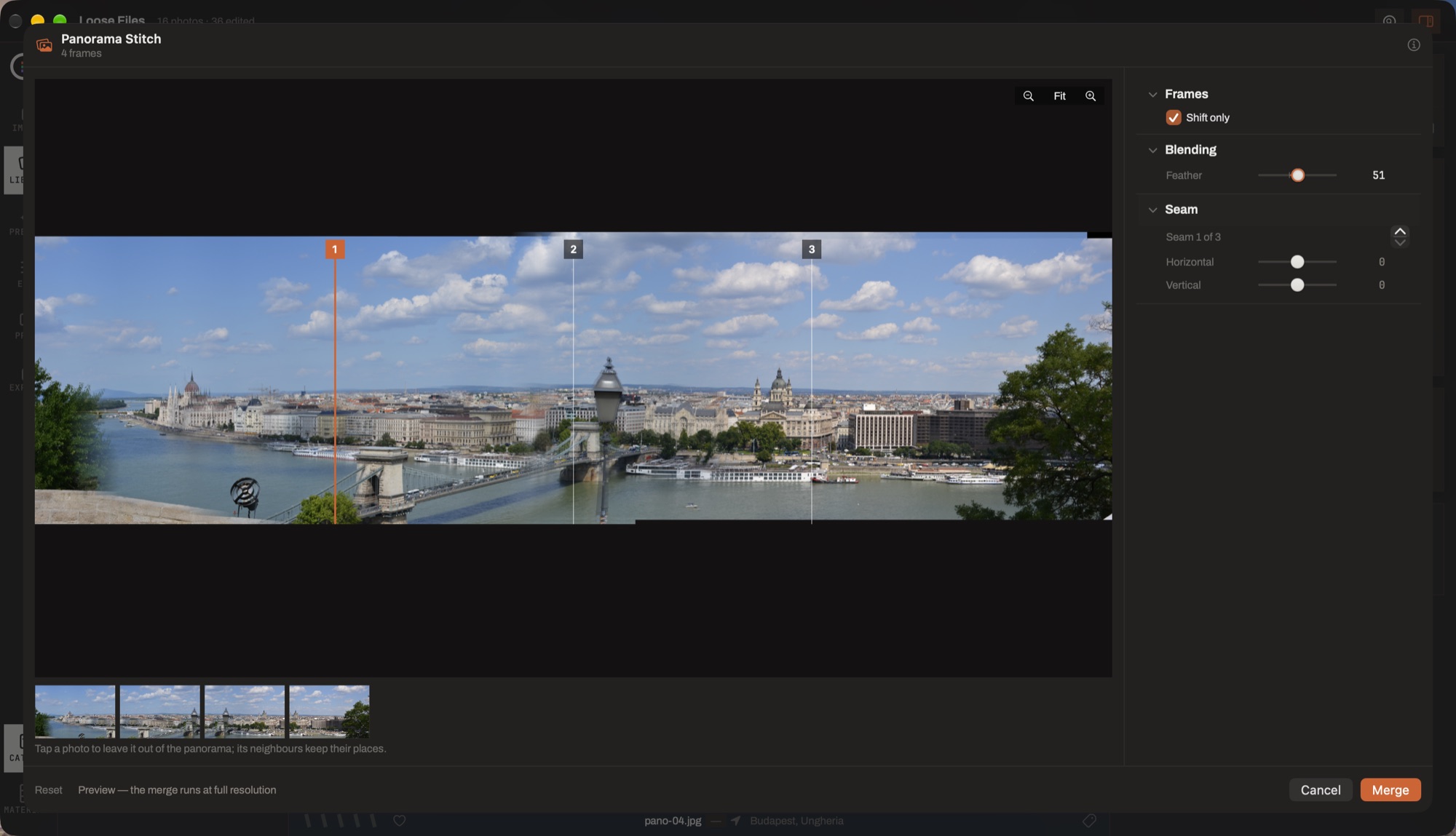Merge the panorama frames
1456x836 pixels.
coord(1390,790)
